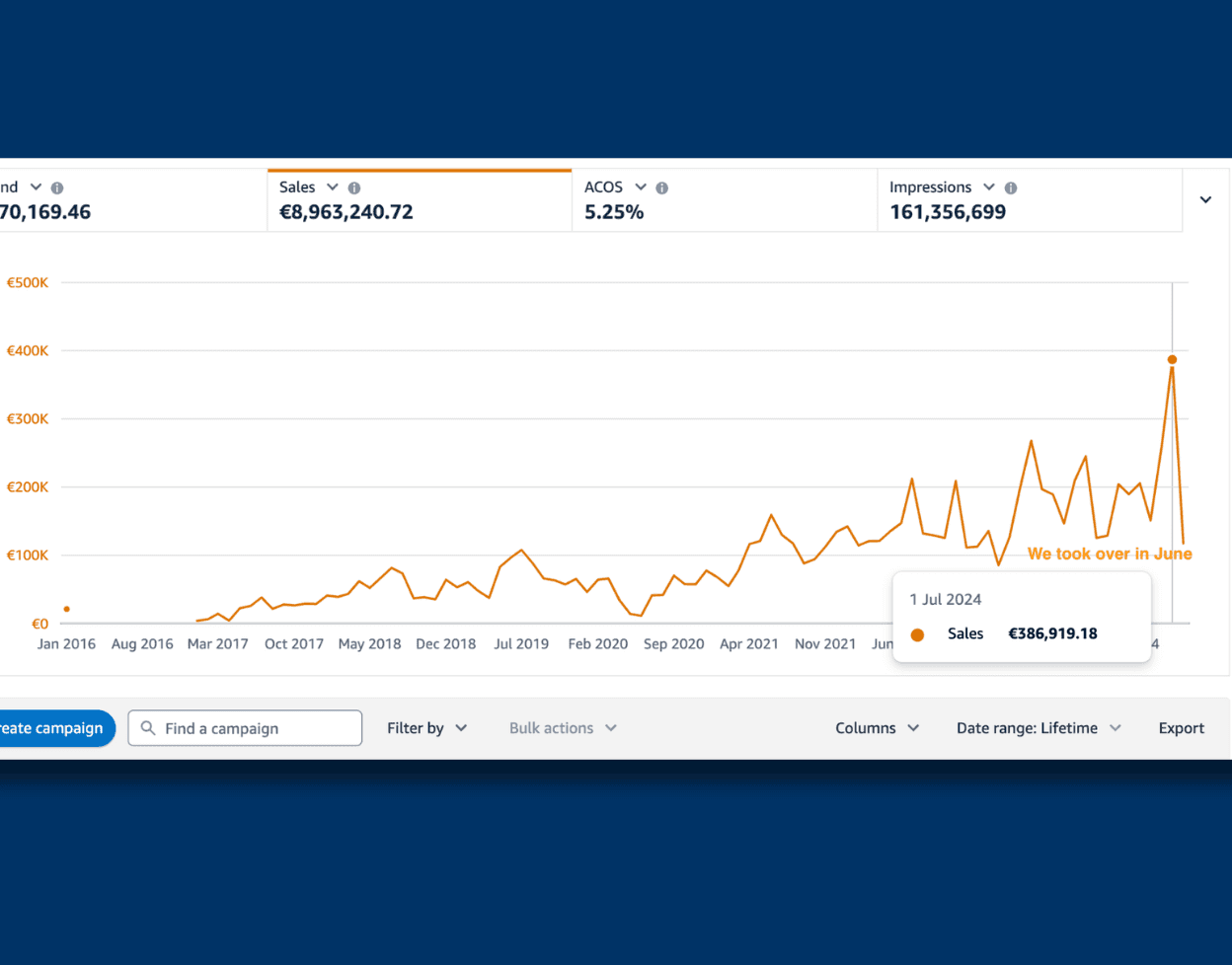Click the orange Sales legend dot in tooltip

pyautogui.click(x=917, y=634)
